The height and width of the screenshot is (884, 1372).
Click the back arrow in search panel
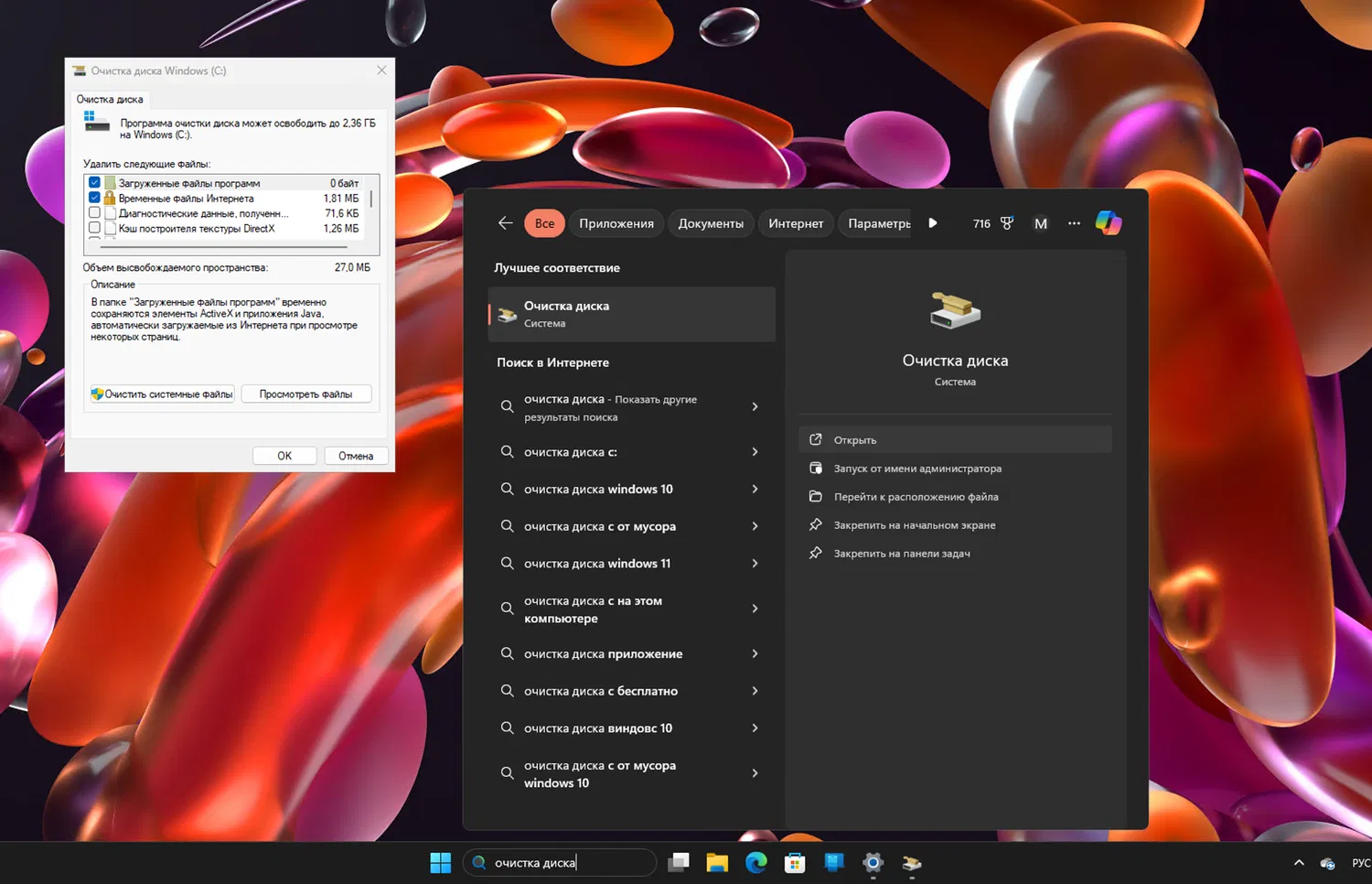tap(505, 223)
